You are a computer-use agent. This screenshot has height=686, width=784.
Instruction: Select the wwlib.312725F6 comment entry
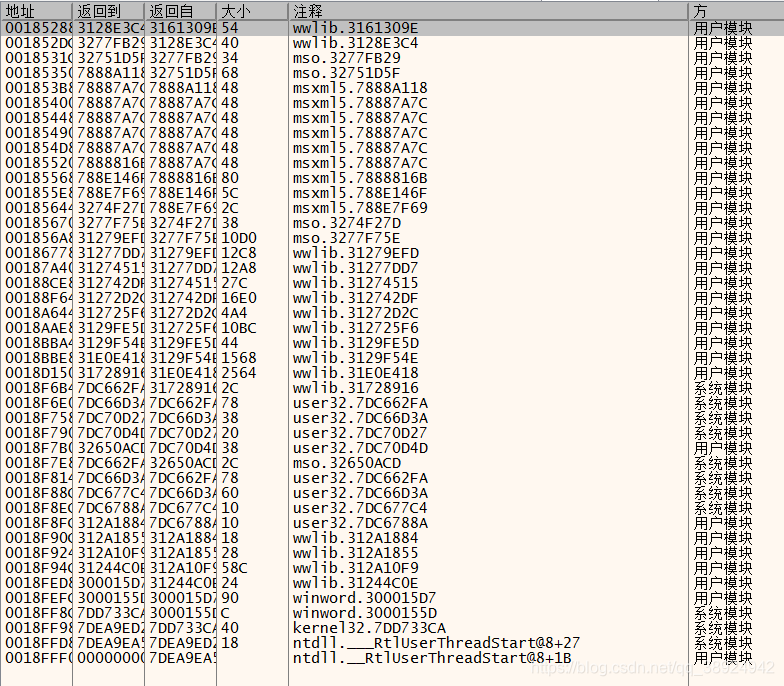point(356,328)
